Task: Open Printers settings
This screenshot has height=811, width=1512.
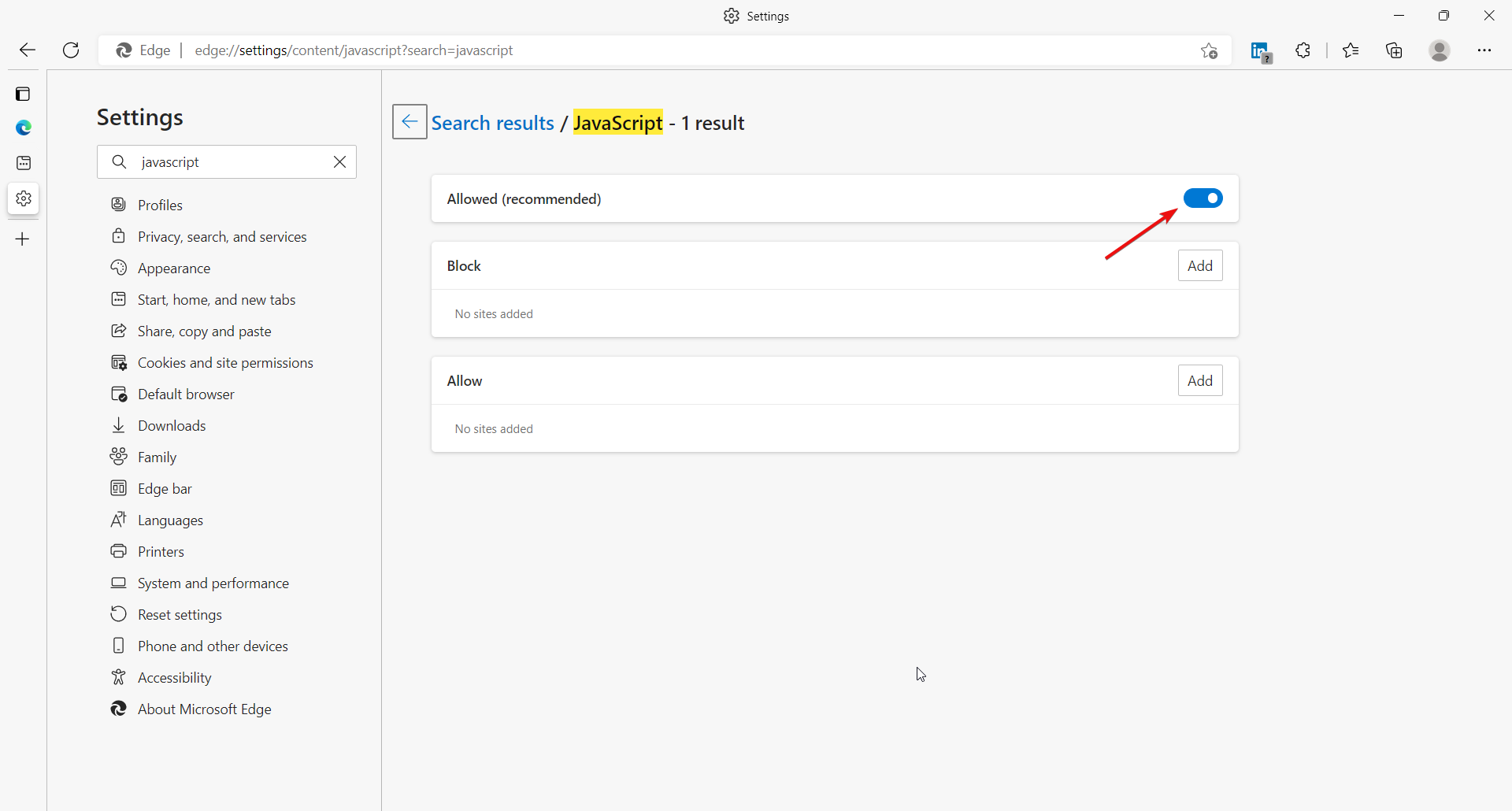Action: (161, 551)
